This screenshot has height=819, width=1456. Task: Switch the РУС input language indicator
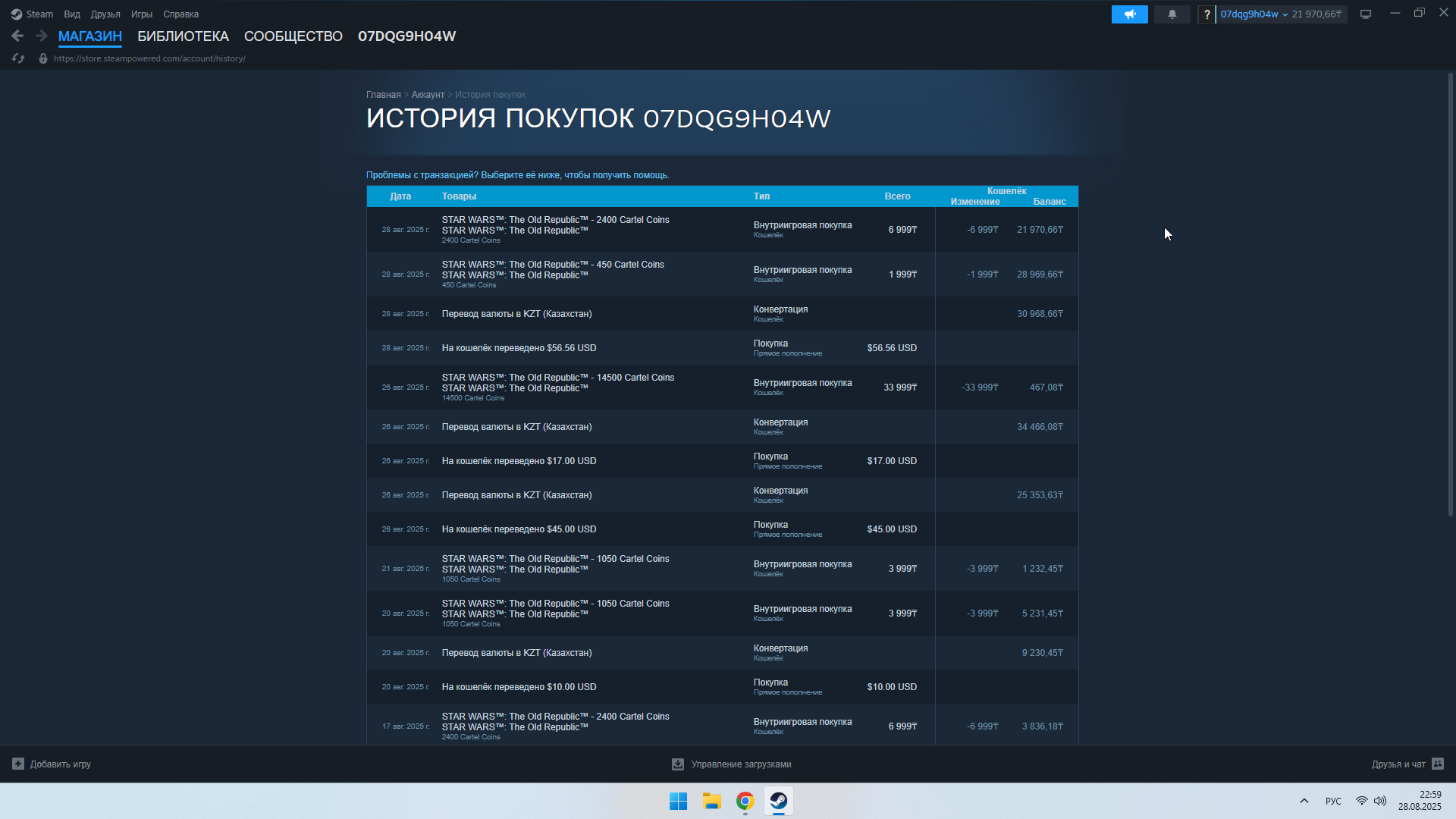tap(1333, 801)
